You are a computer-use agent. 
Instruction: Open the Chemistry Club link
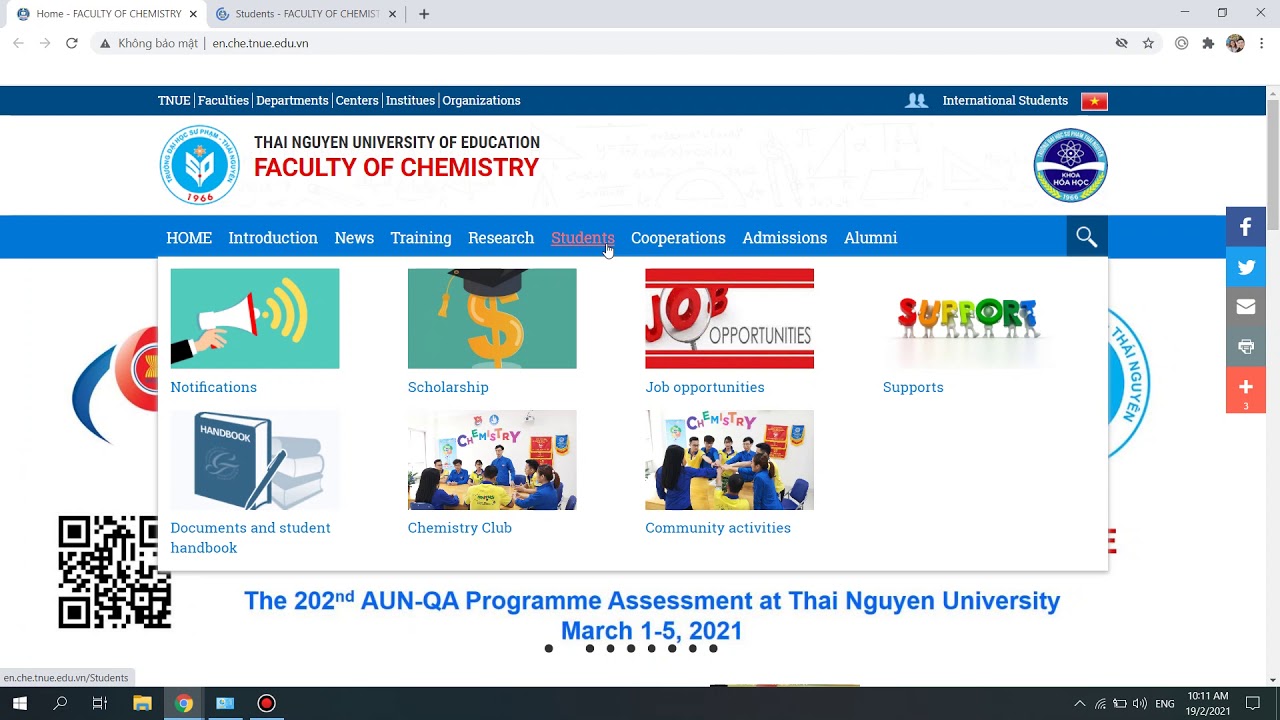tap(460, 528)
